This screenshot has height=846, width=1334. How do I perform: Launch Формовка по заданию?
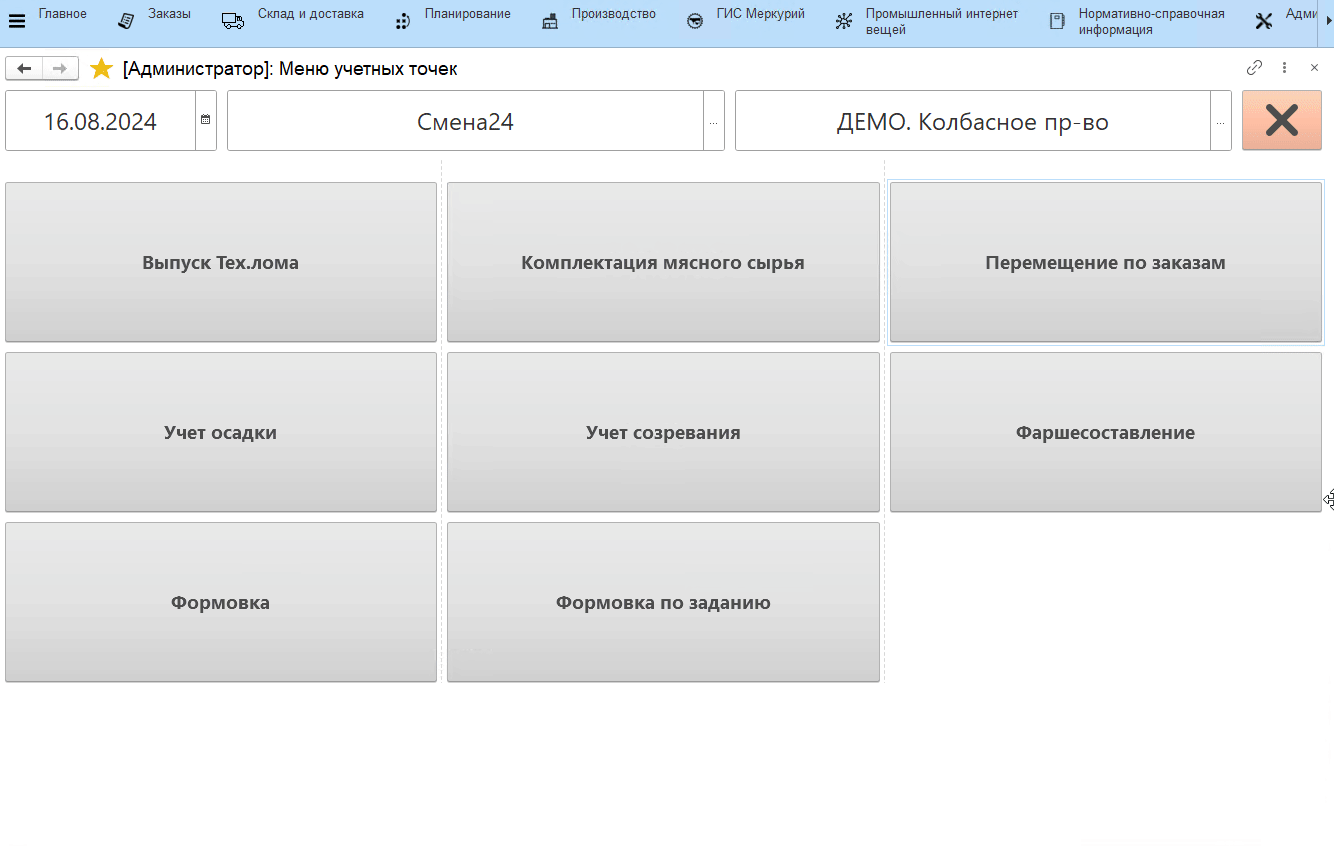coord(663,602)
